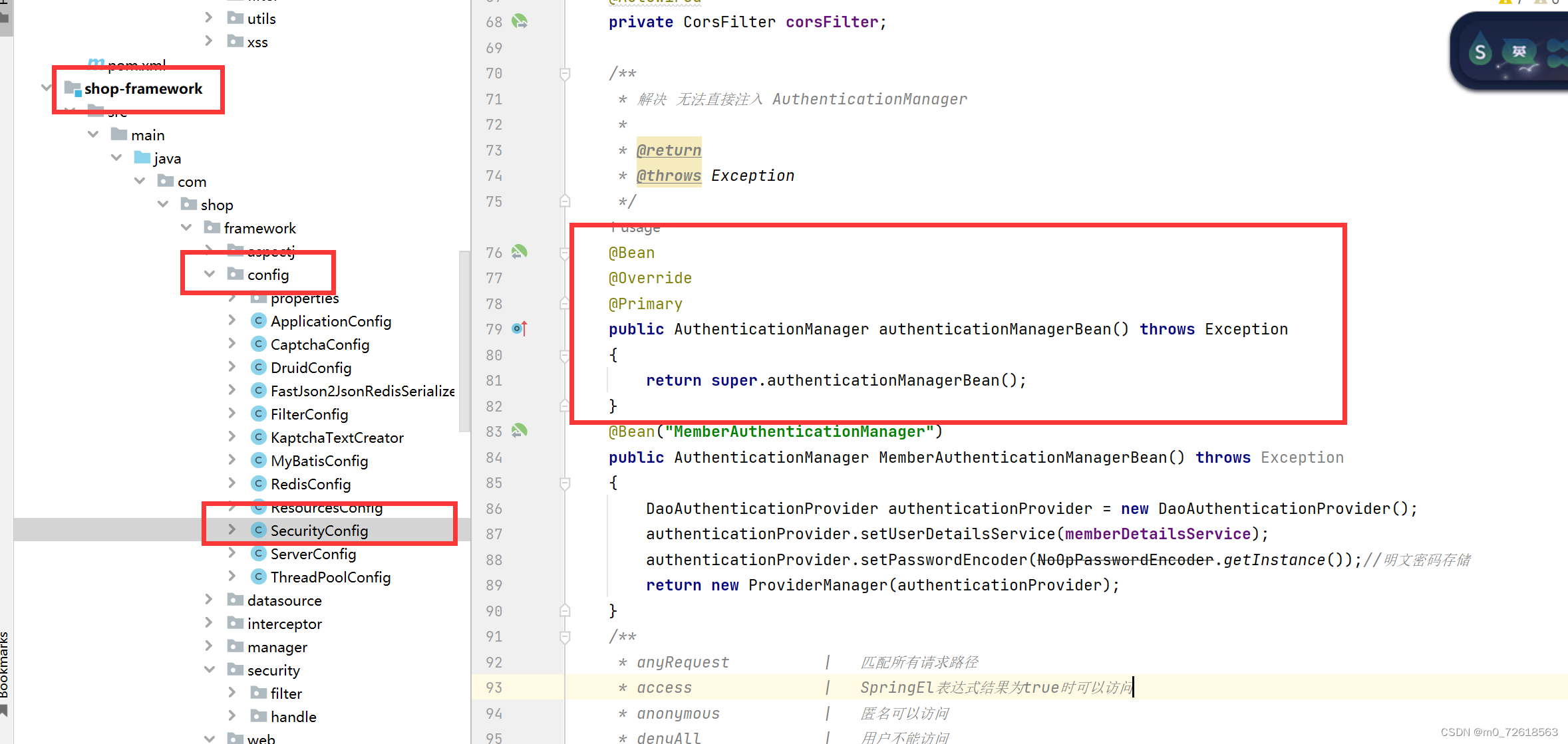Click the '1 usage' hint above the @Bean annotation
Viewport: 1568px width, 744px height.
(x=634, y=227)
